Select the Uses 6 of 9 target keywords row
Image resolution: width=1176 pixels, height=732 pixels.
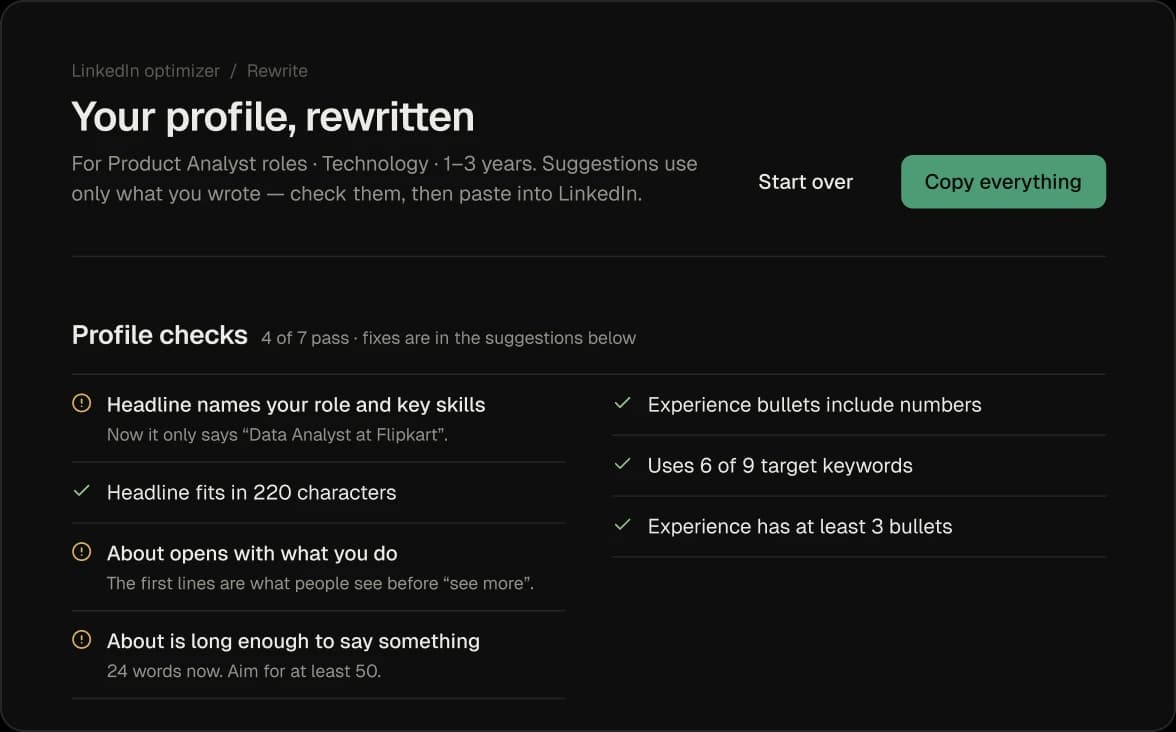859,466
